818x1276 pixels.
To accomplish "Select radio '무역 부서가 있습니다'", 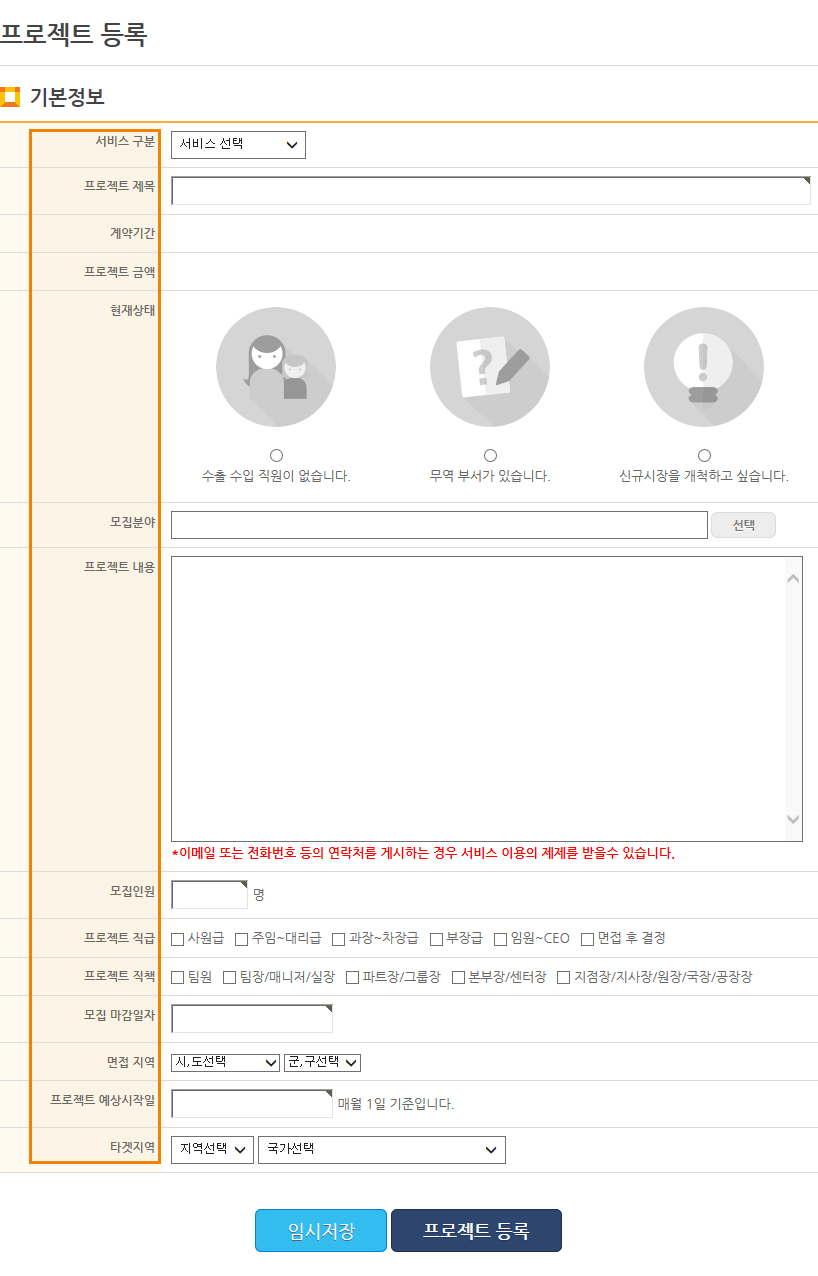I will click(490, 456).
